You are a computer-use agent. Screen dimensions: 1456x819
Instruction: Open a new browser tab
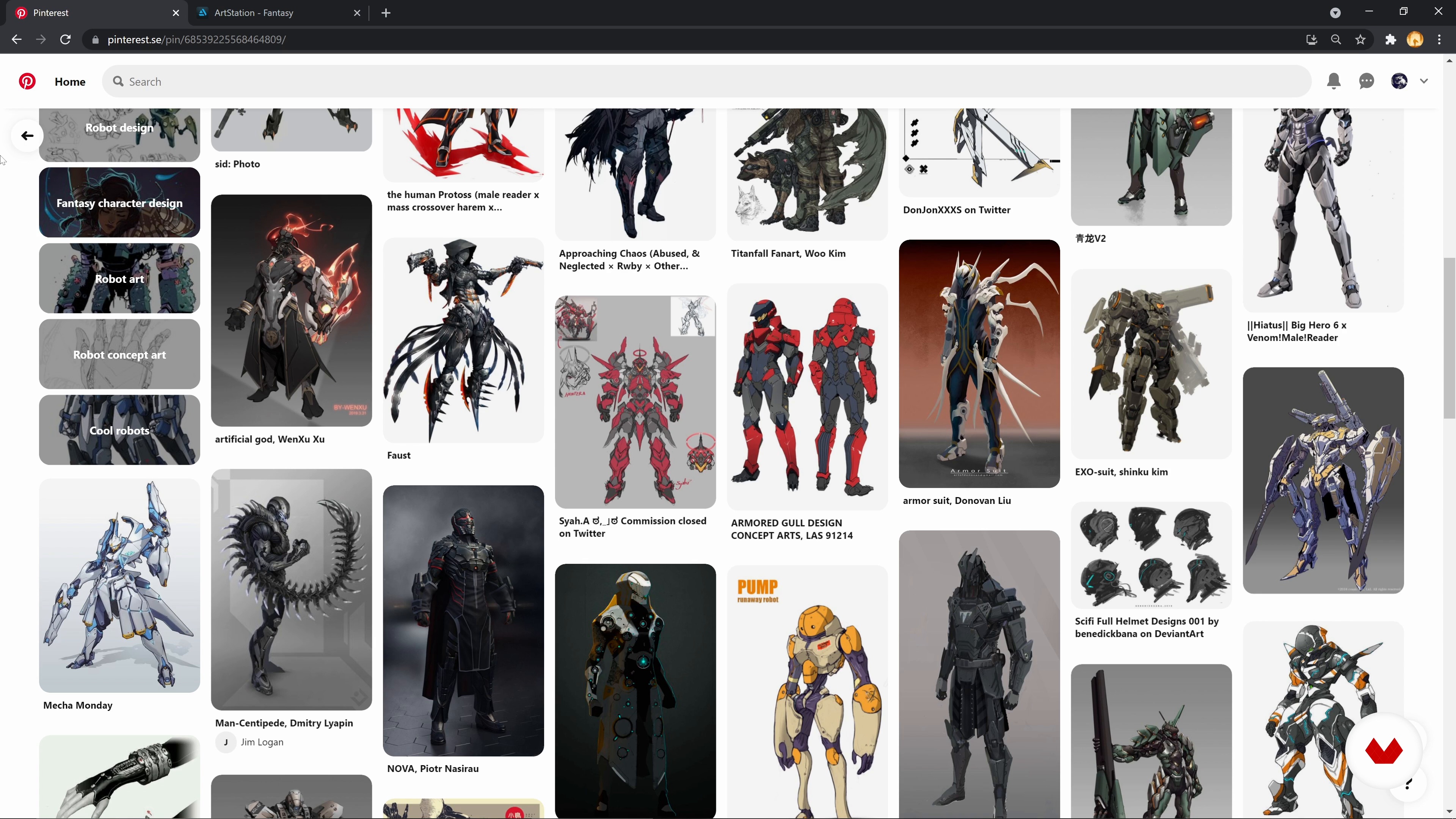coord(386,13)
